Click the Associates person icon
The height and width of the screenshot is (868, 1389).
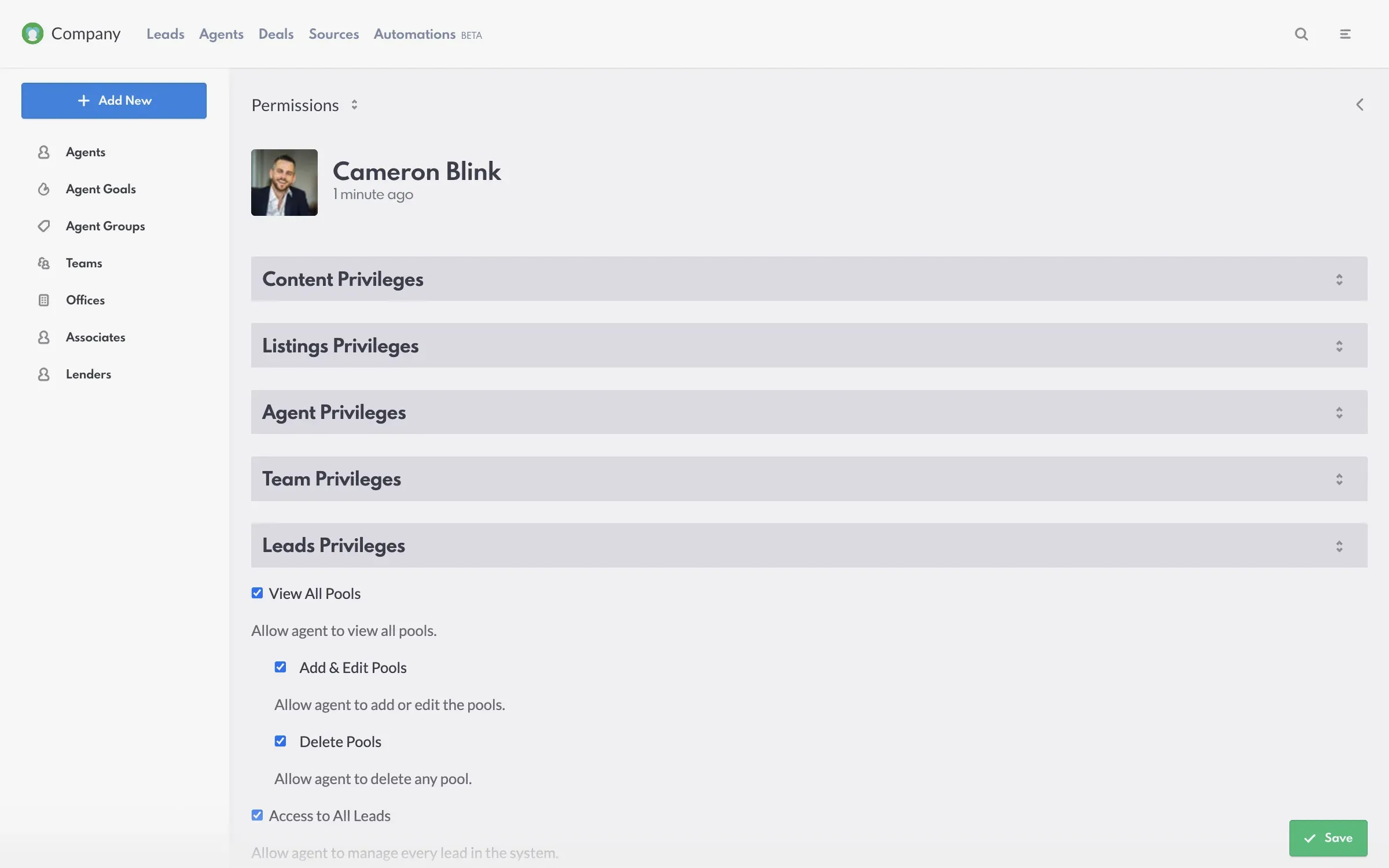(x=43, y=337)
